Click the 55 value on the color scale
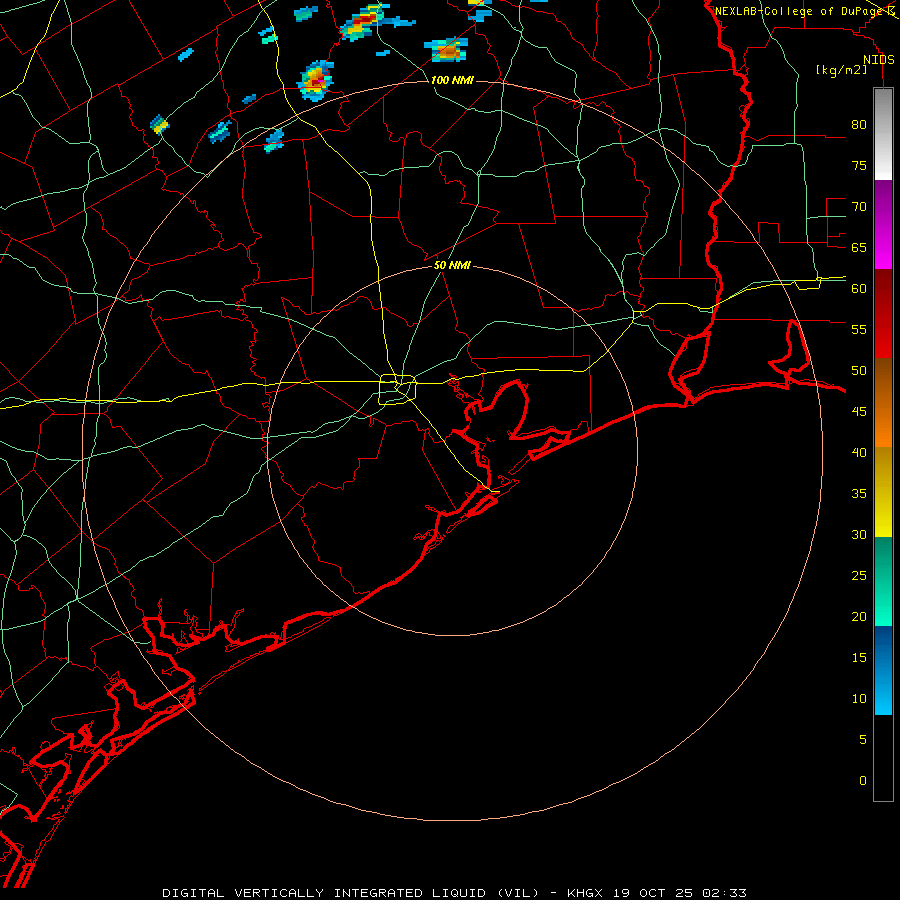Viewport: 900px width, 900px height. (859, 329)
